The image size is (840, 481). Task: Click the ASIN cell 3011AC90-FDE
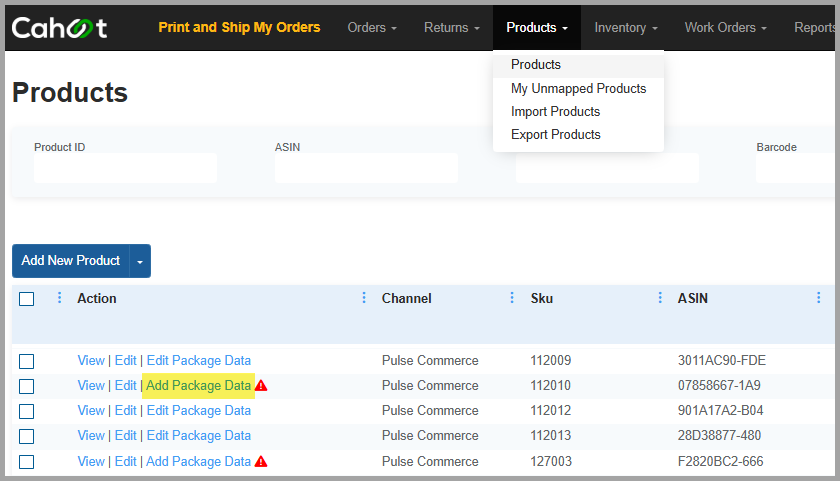pyautogui.click(x=722, y=360)
